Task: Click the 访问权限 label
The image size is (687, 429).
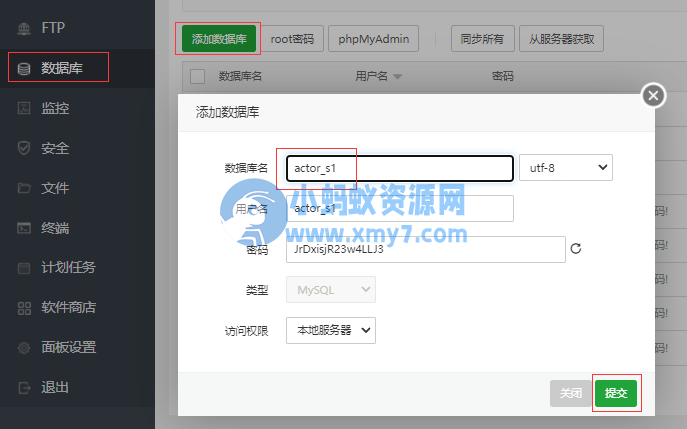Action: coord(246,331)
